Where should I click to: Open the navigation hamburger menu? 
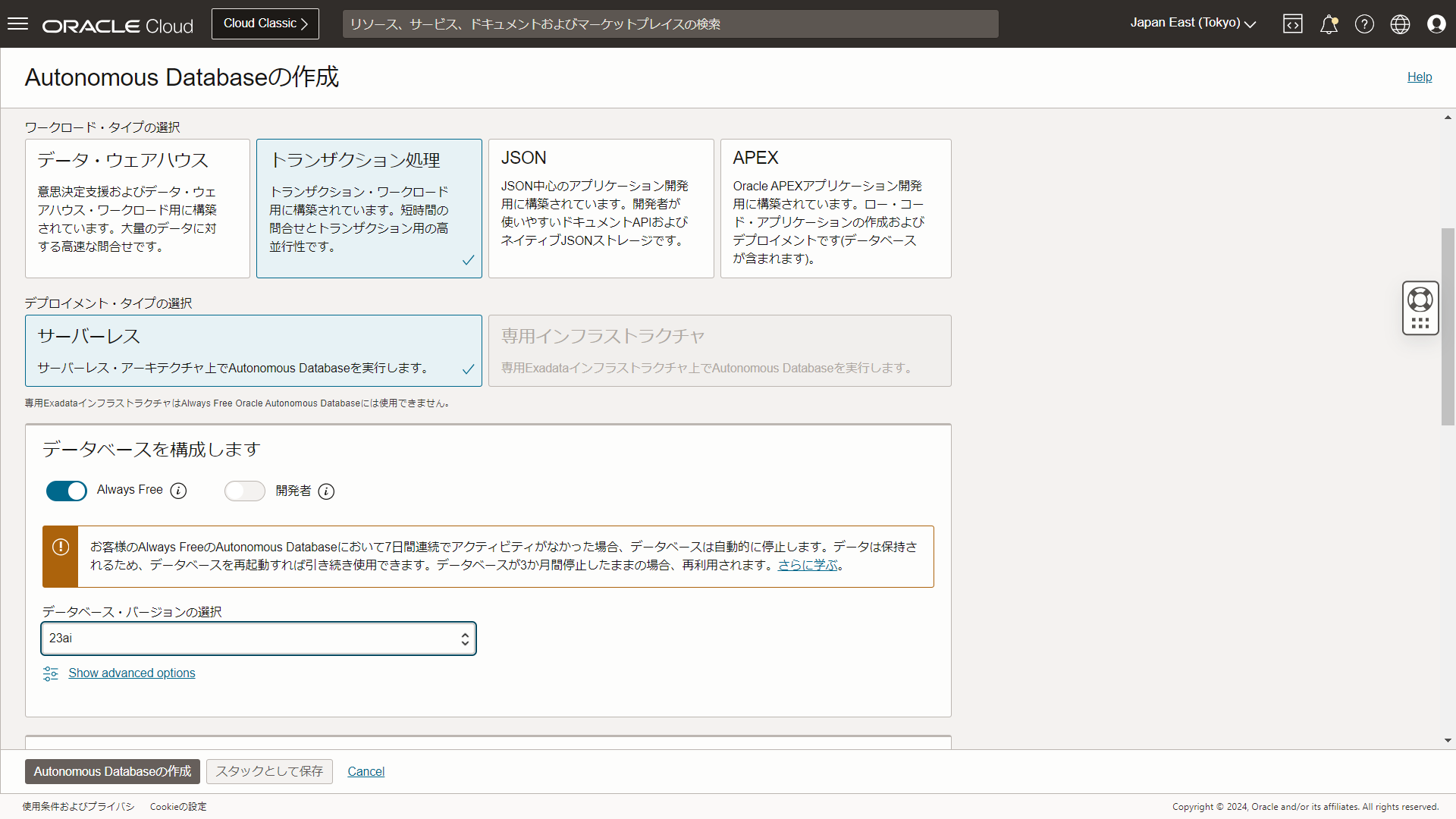click(x=18, y=24)
